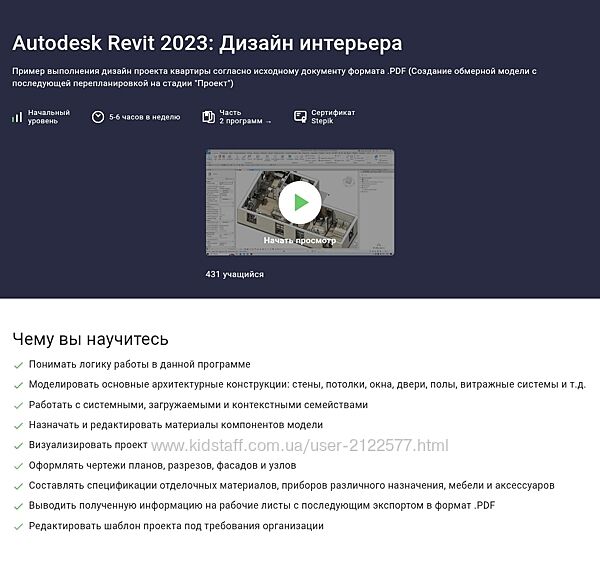Click the certificate icon beside "Сертификат Stepik"
Screen dimensions: 600x562
point(300,117)
